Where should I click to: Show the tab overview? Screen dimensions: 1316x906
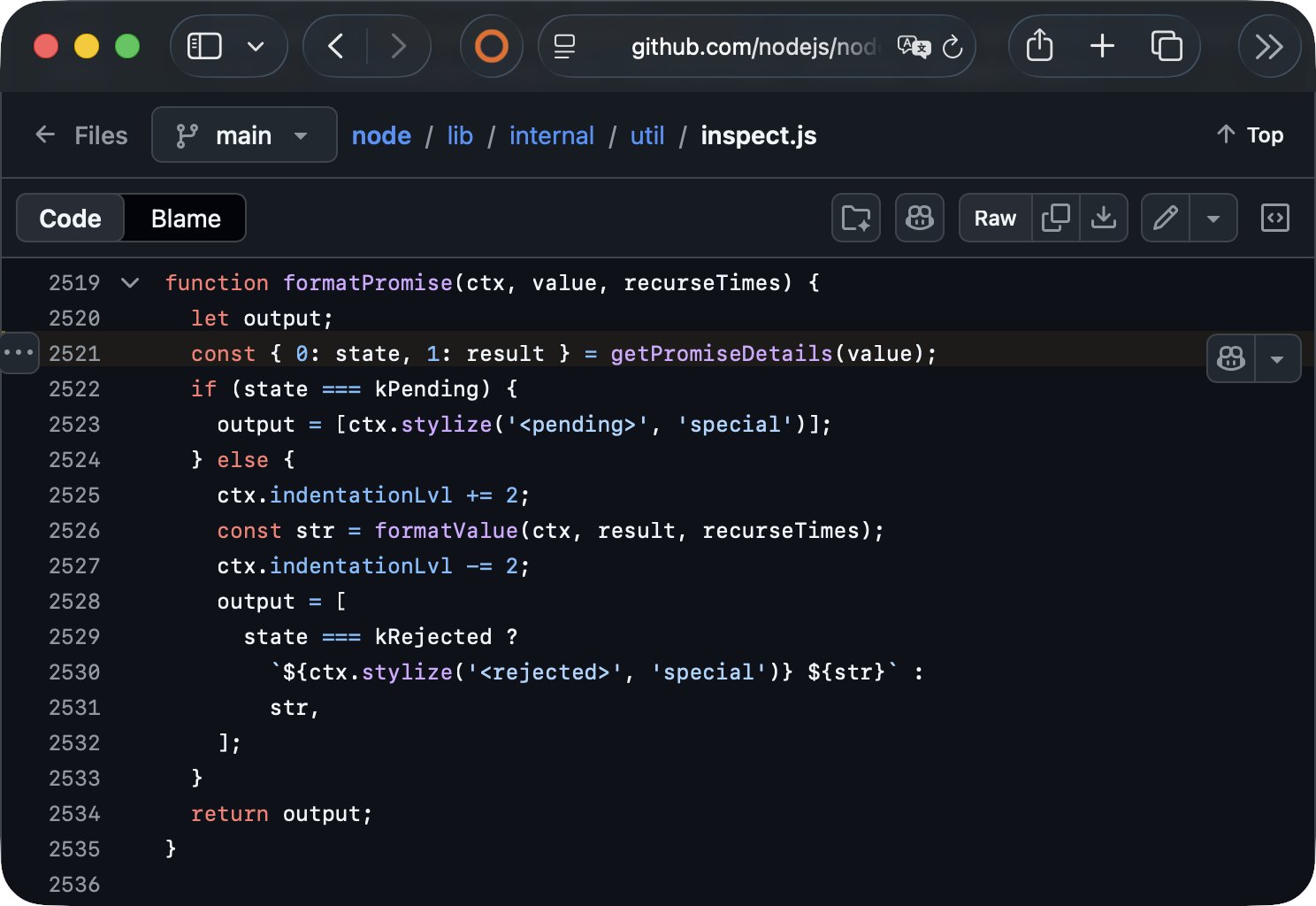pos(1167,46)
